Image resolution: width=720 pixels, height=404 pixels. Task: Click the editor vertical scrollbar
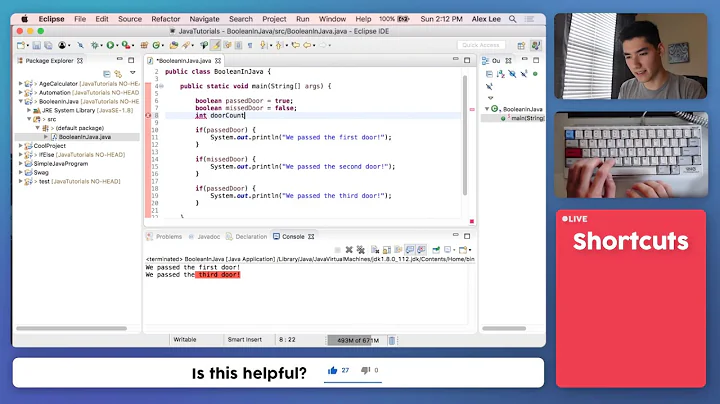(465, 135)
